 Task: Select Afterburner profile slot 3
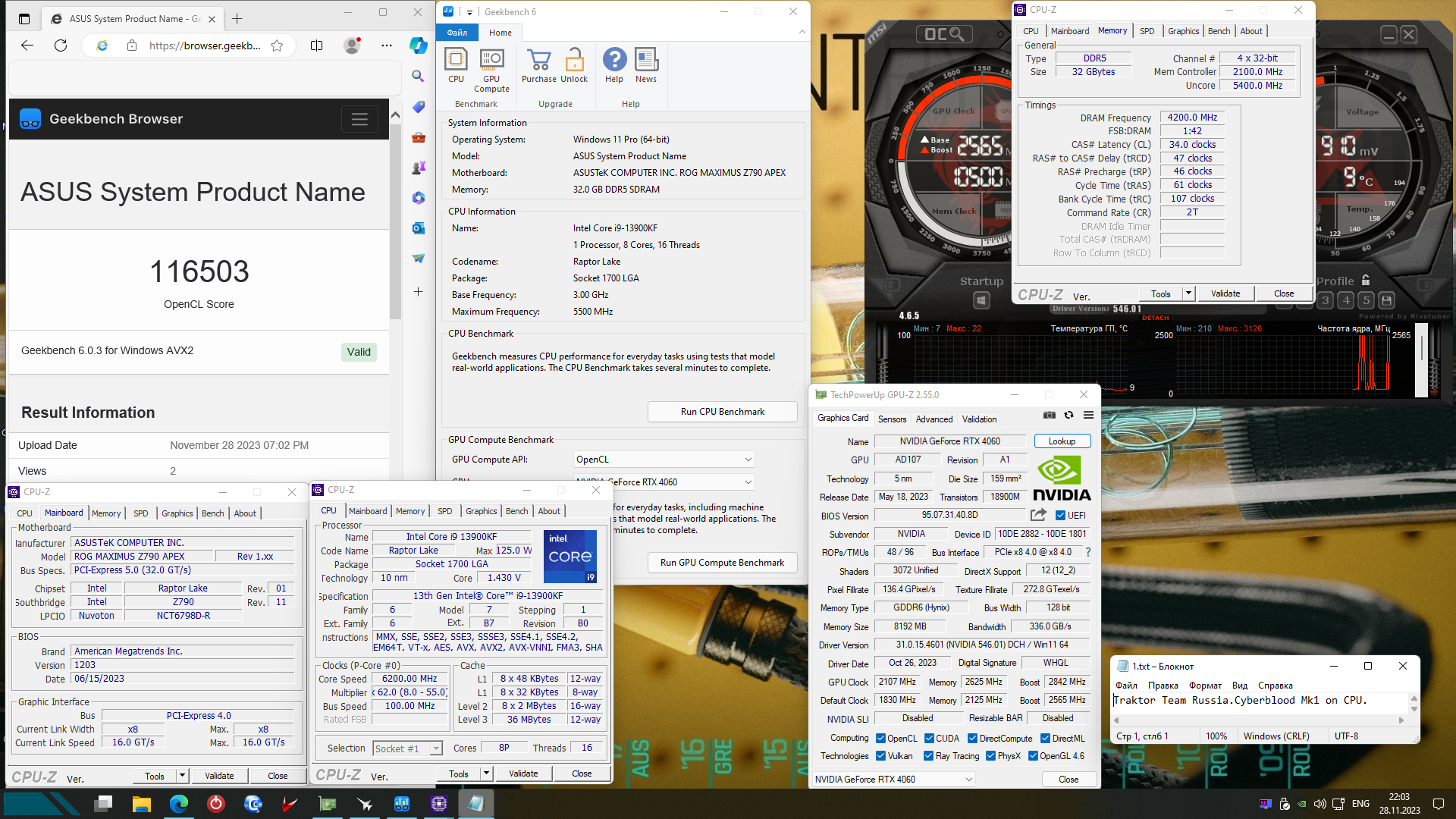pos(1326,300)
